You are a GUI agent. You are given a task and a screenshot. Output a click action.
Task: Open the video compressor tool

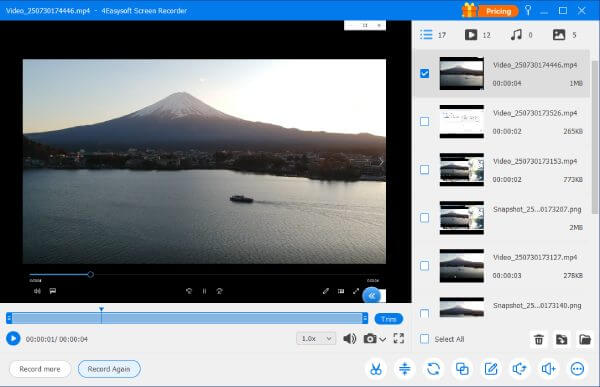click(x=404, y=369)
